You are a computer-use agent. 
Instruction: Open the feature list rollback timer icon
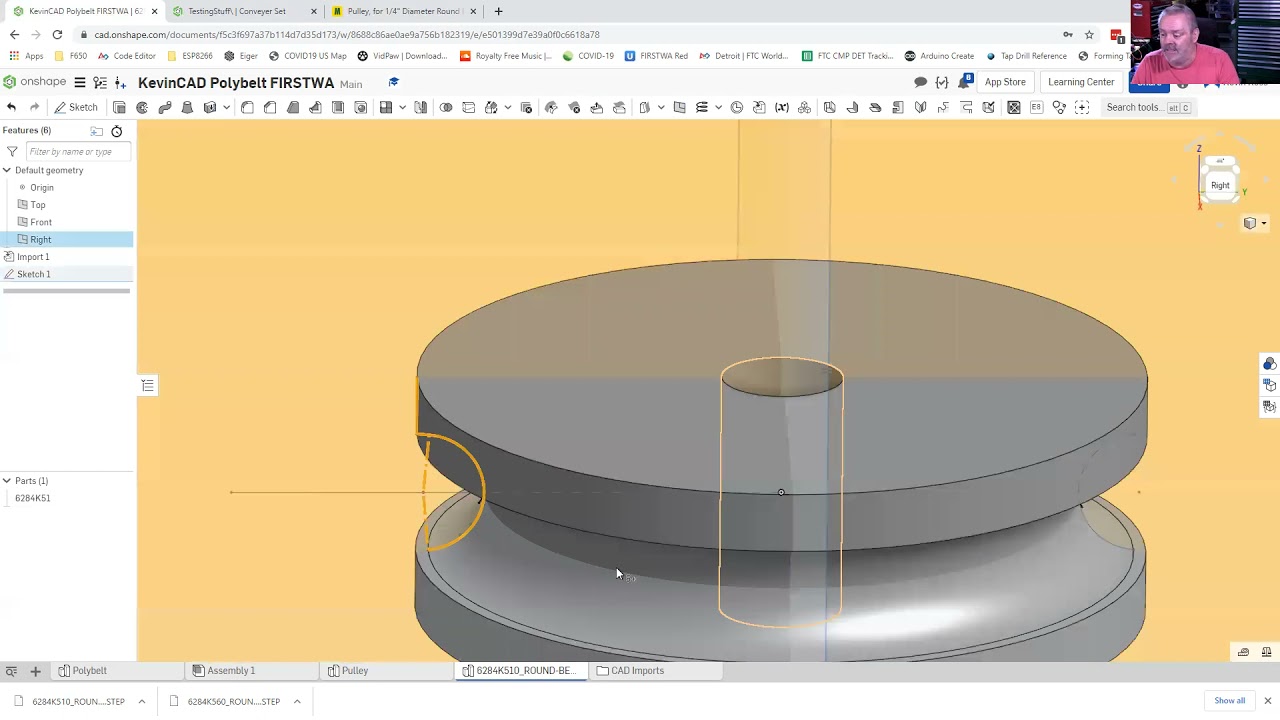tap(116, 131)
